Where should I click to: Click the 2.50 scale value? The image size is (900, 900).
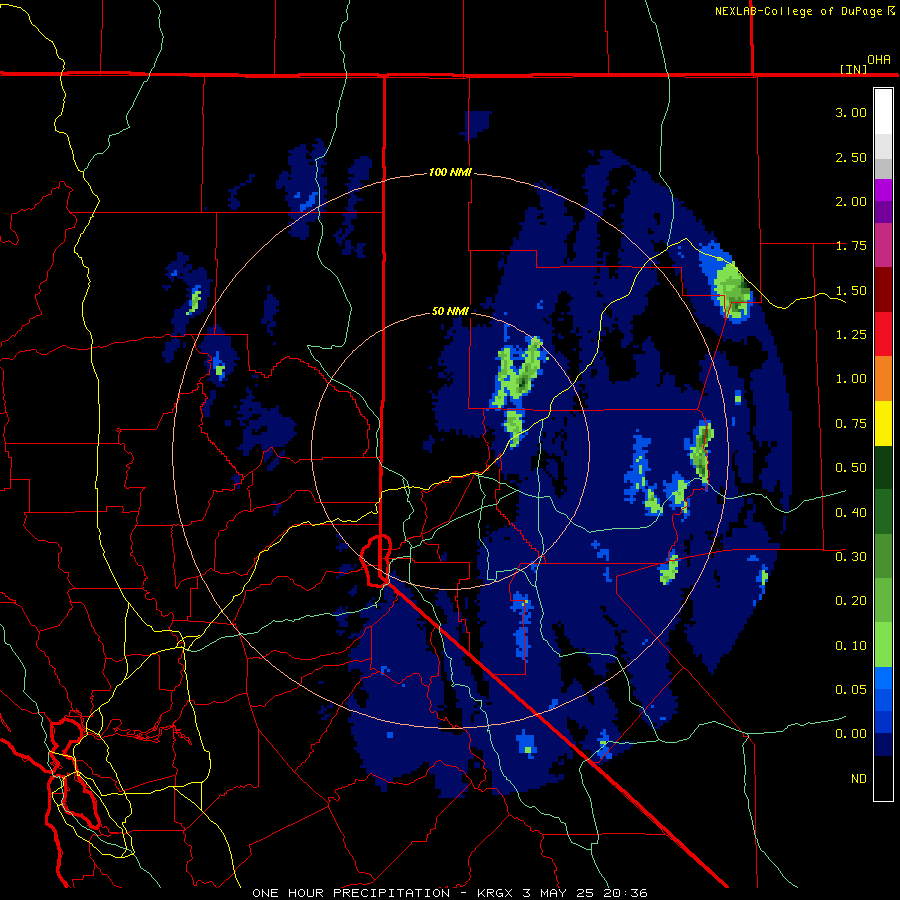851,157
